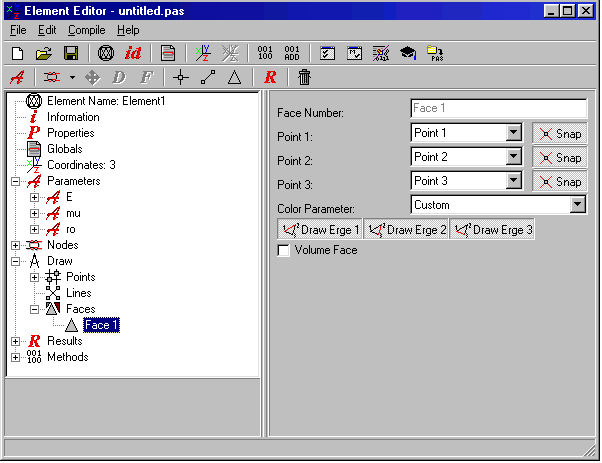This screenshot has height=463, width=602.
Task: Click the Snap button for Point 2
Action: [x=559, y=157]
